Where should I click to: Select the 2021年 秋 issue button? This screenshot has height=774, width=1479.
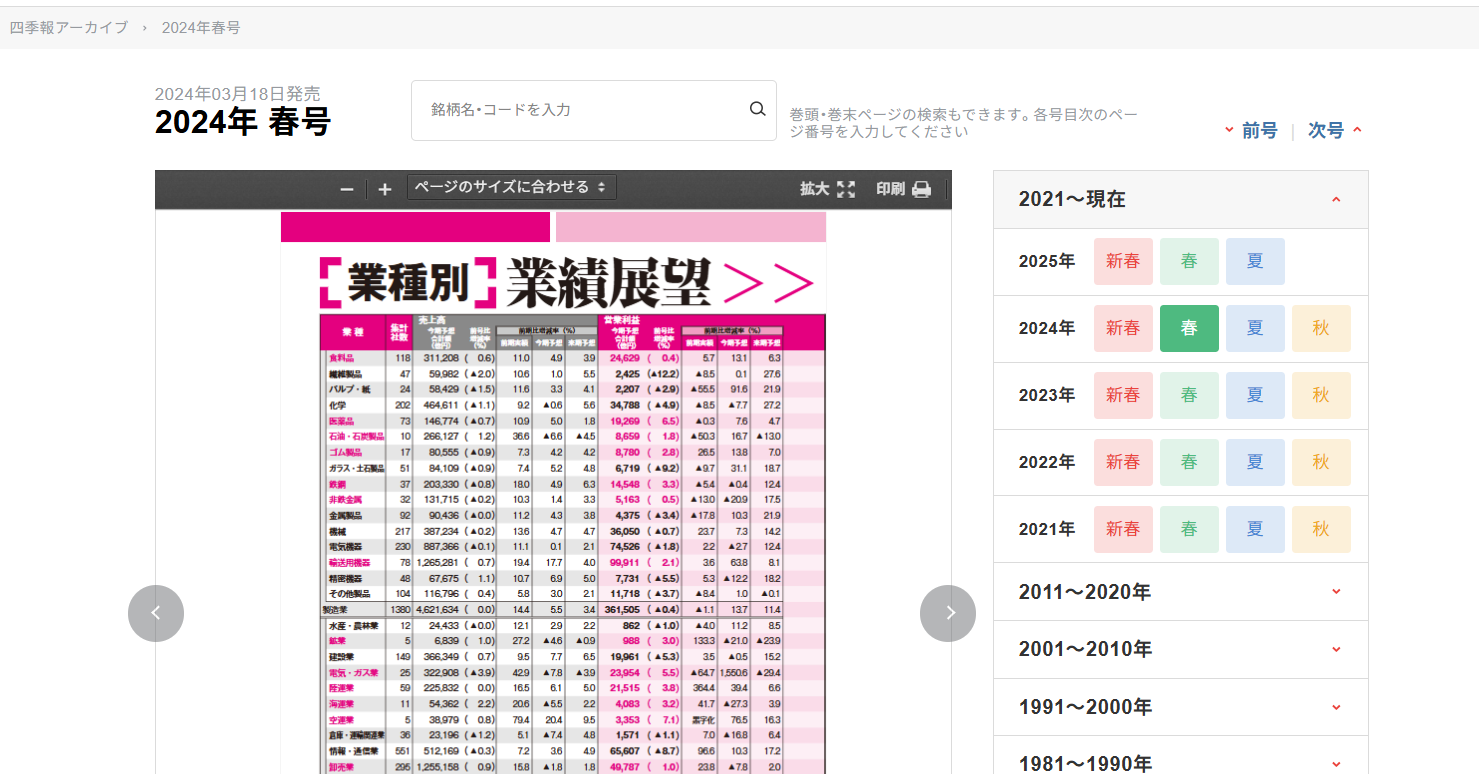pyautogui.click(x=1321, y=529)
